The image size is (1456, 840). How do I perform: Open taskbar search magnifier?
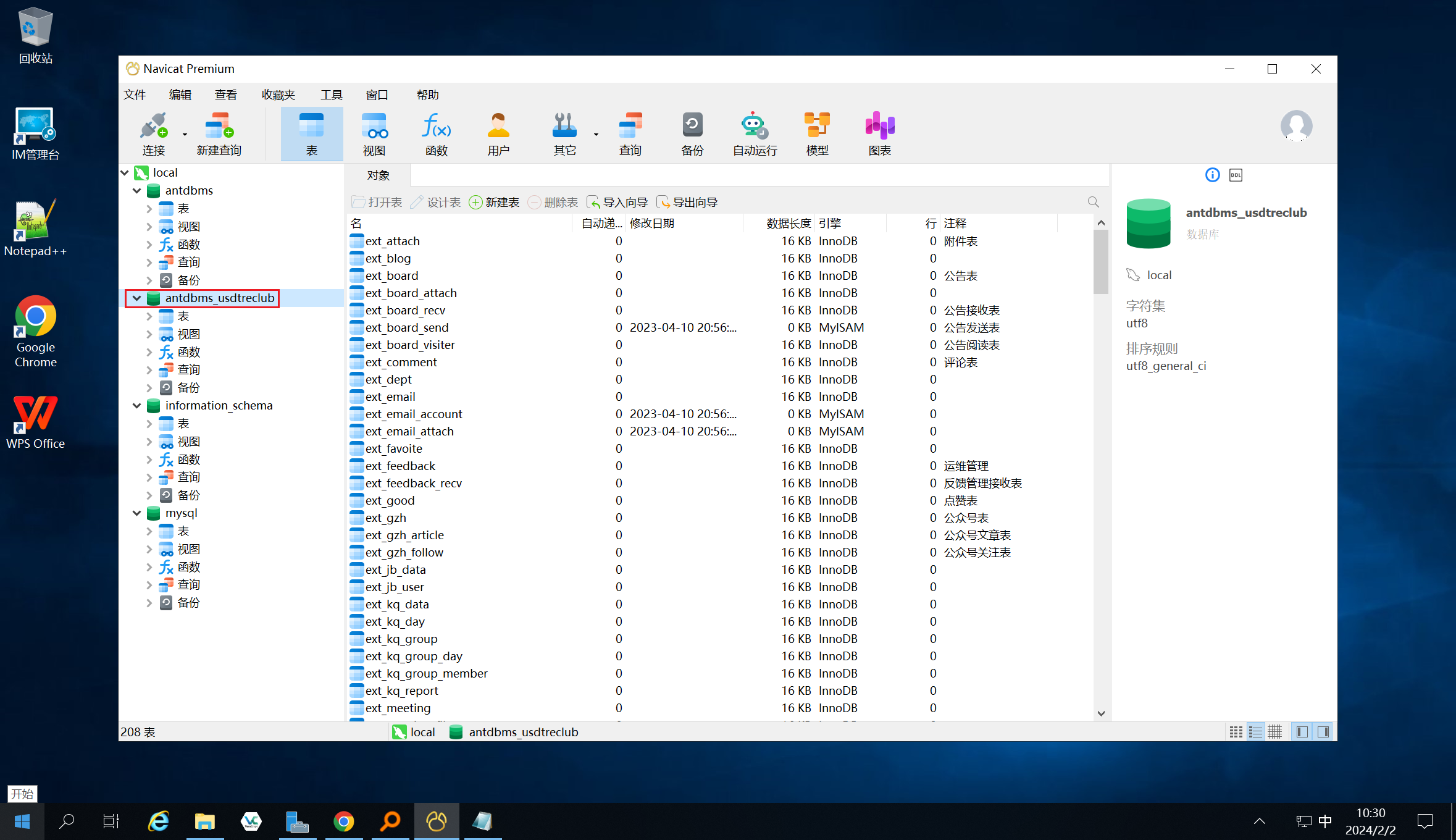(x=67, y=821)
